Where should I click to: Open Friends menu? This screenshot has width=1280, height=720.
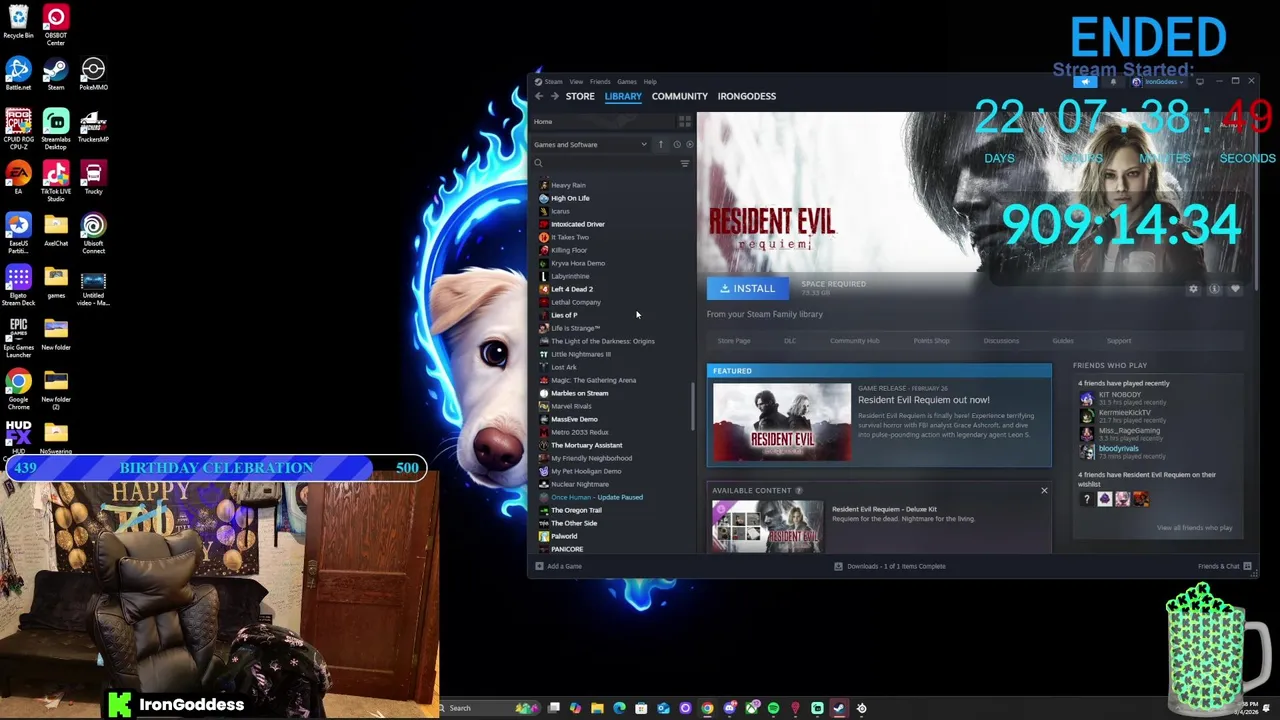pyautogui.click(x=600, y=82)
